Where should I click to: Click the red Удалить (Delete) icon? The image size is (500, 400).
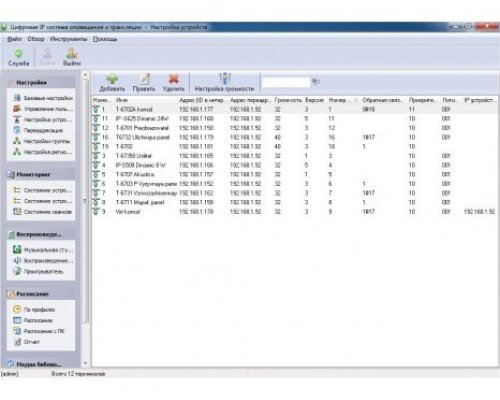[174, 79]
